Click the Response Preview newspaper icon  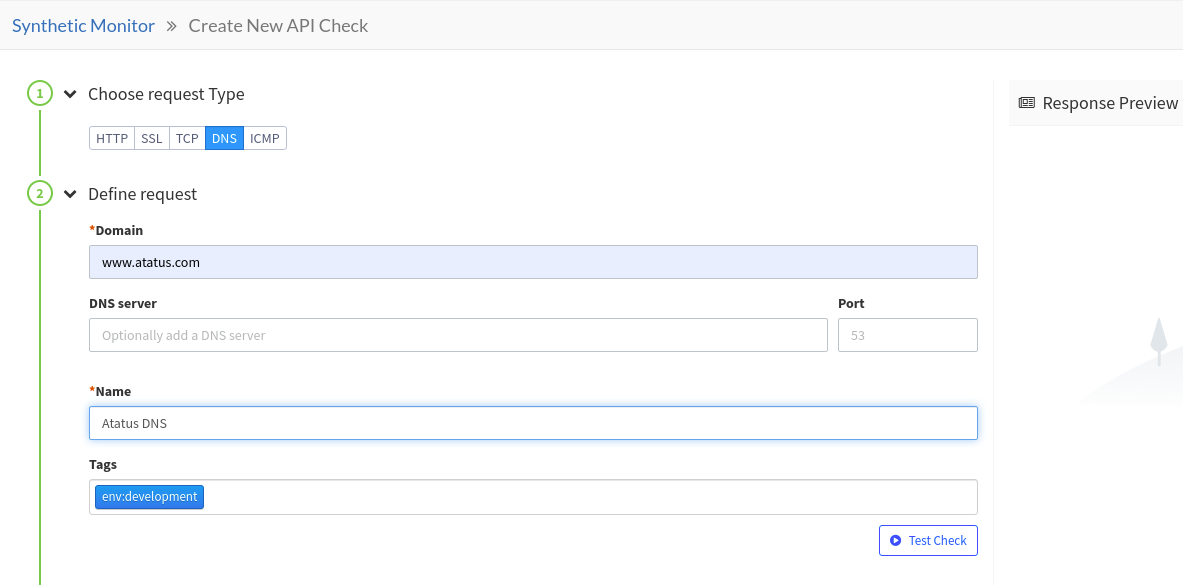coord(1027,103)
